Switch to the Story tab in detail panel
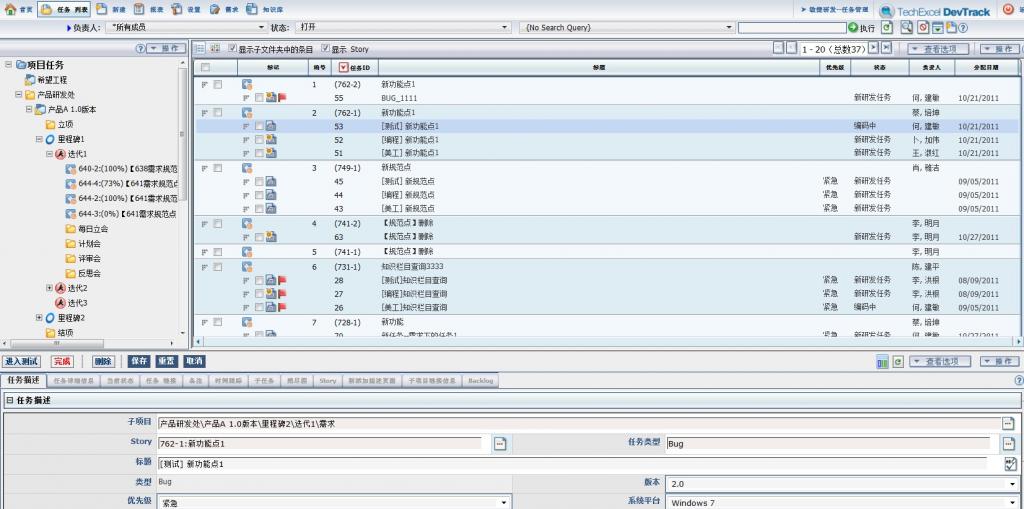Image resolution: width=1024 pixels, height=509 pixels. pyautogui.click(x=328, y=381)
